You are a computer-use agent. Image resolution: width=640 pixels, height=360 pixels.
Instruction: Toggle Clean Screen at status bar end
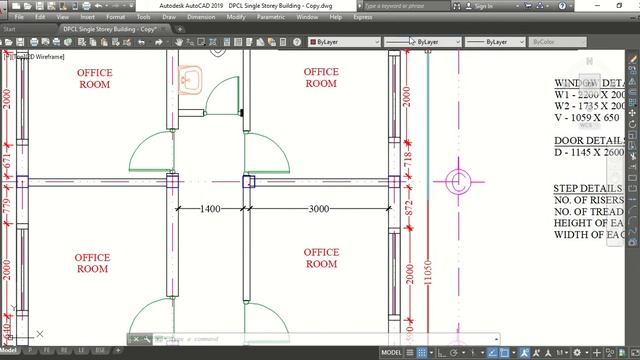[x=635, y=352]
